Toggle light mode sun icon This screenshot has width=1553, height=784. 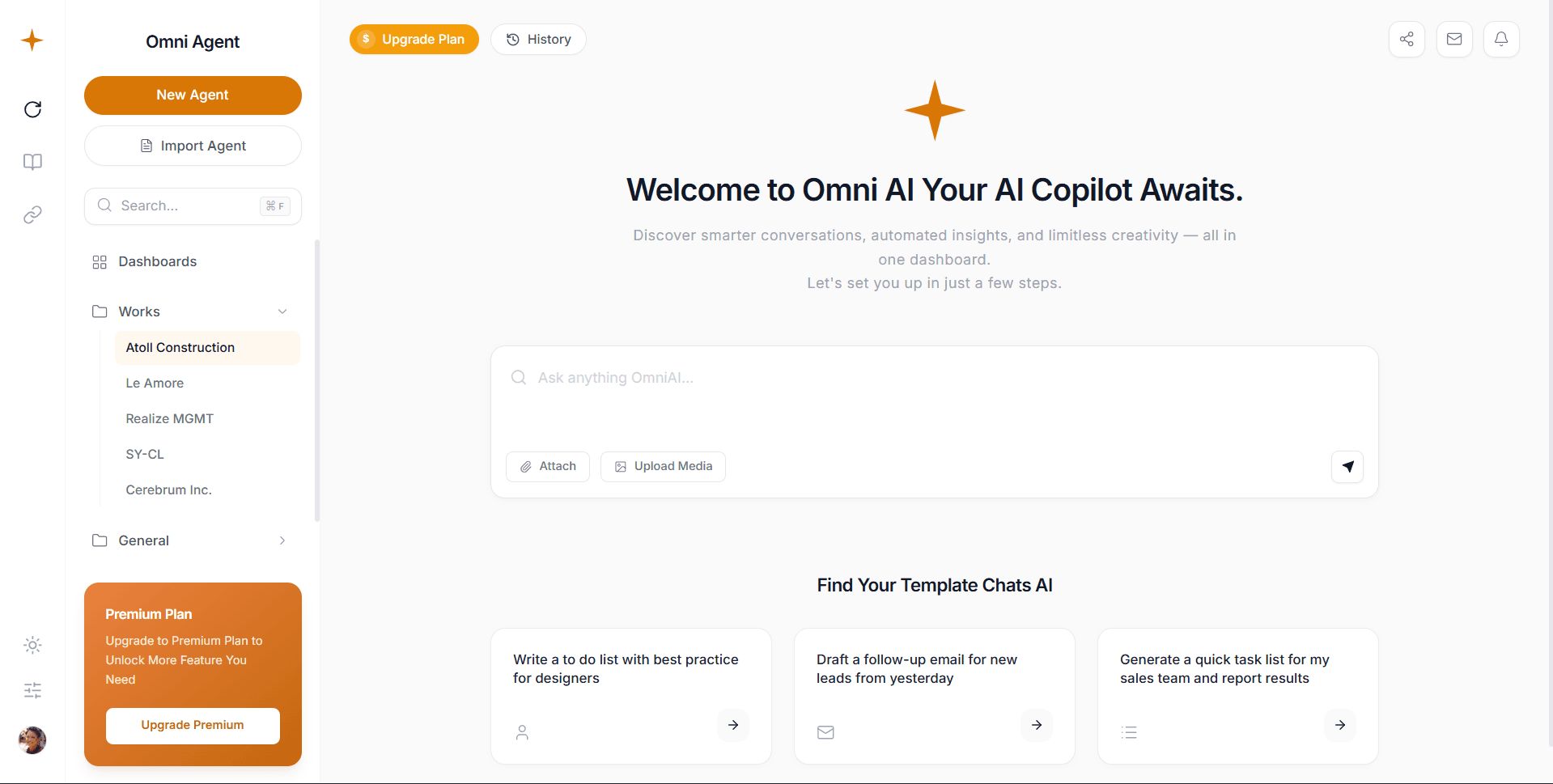(32, 645)
